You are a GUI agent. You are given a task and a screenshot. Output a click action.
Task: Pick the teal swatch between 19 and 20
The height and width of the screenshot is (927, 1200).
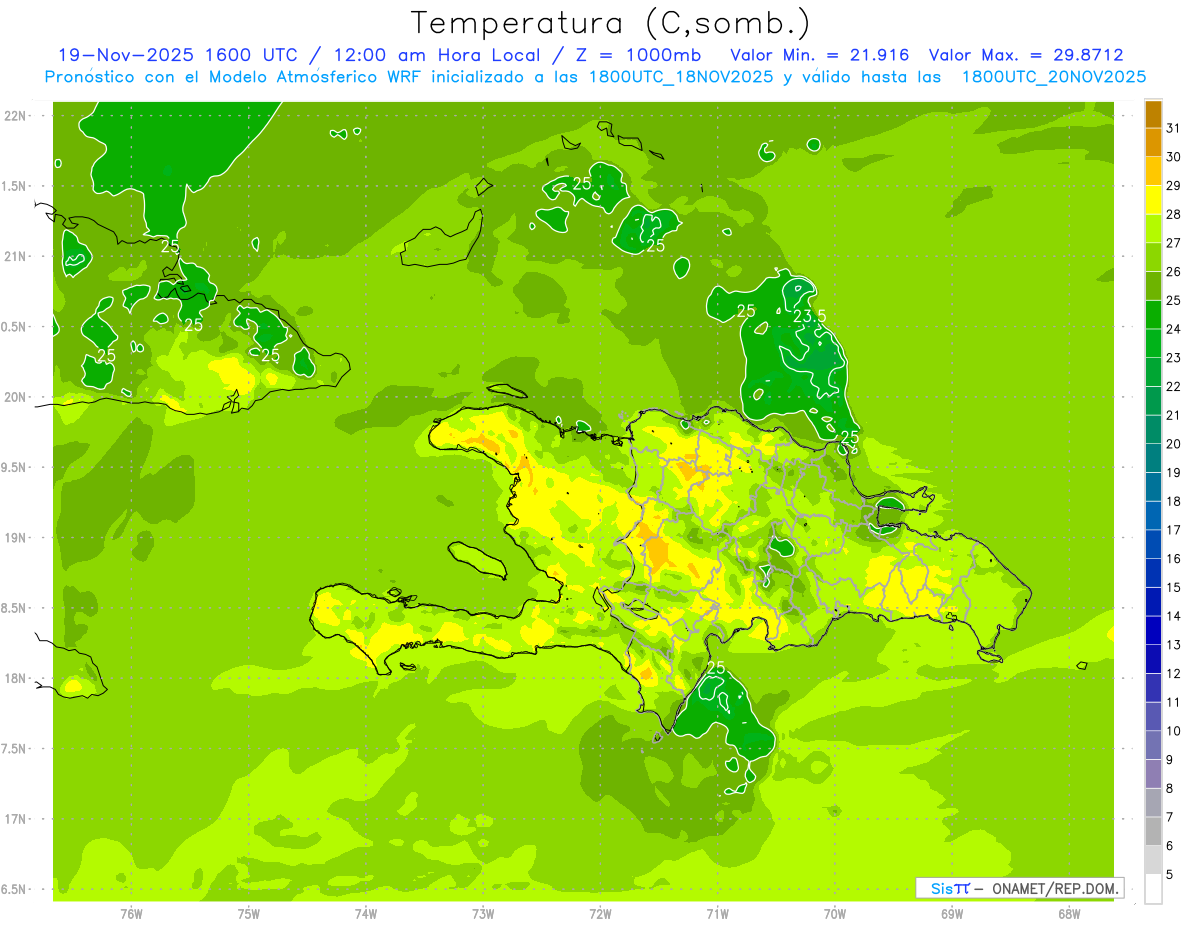point(1153,458)
